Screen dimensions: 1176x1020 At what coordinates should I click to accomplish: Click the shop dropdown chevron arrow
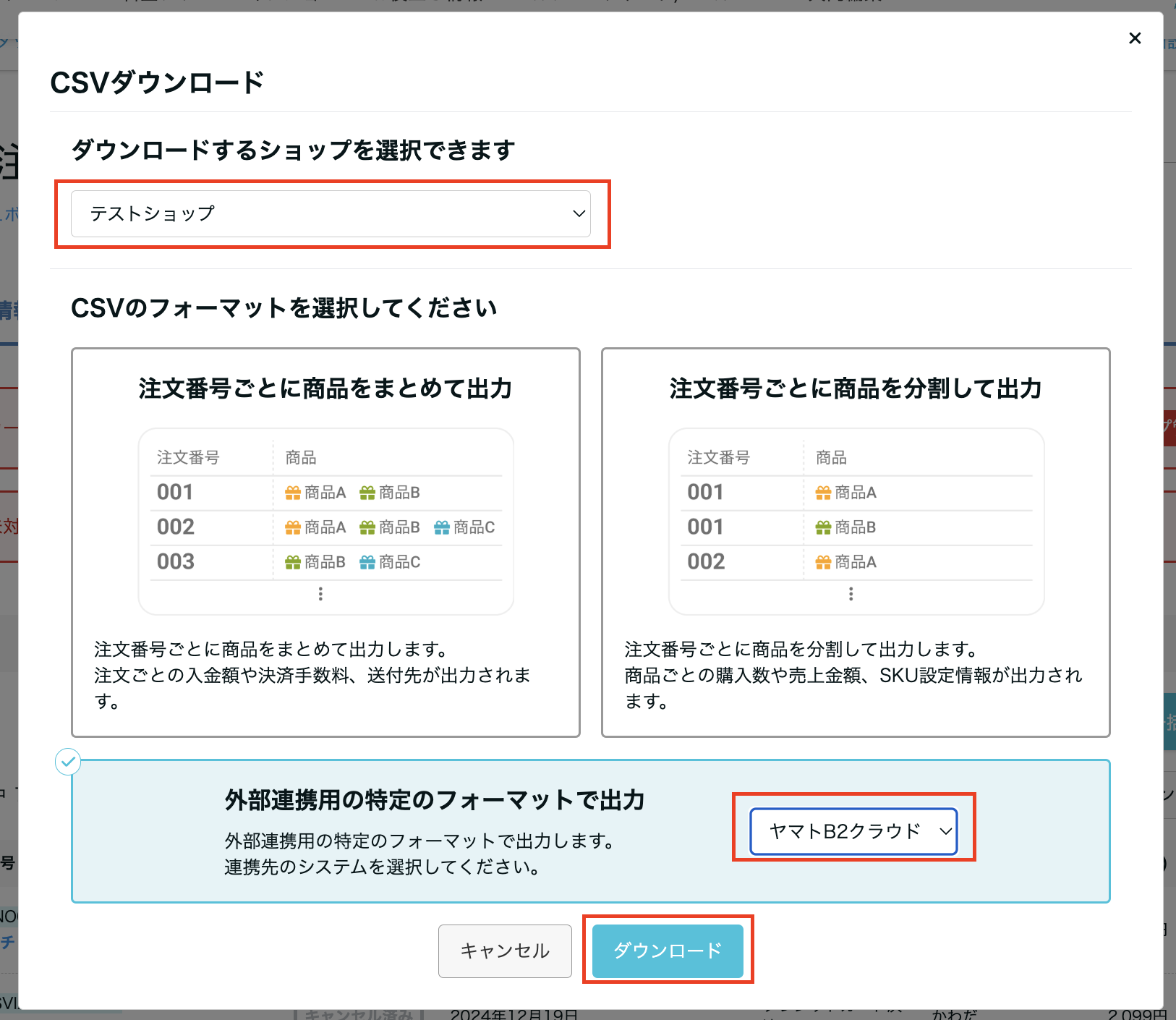[579, 213]
